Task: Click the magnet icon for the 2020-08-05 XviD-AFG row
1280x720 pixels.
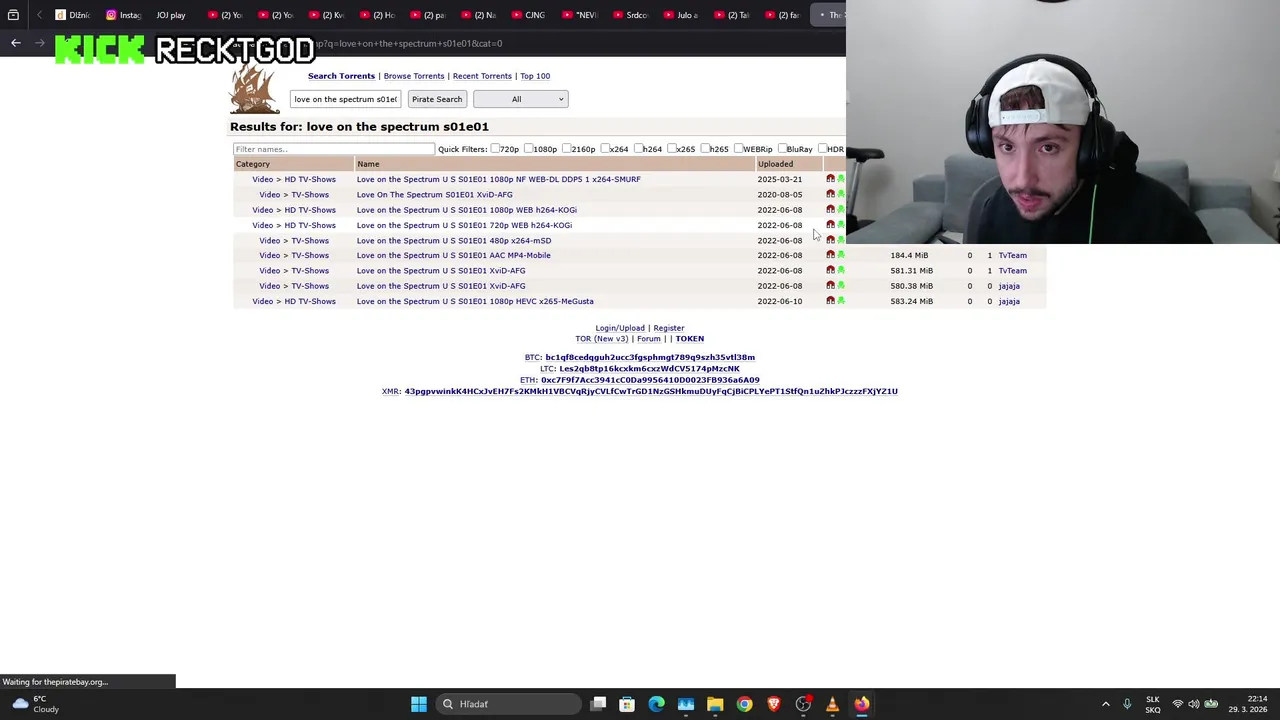Action: point(830,194)
